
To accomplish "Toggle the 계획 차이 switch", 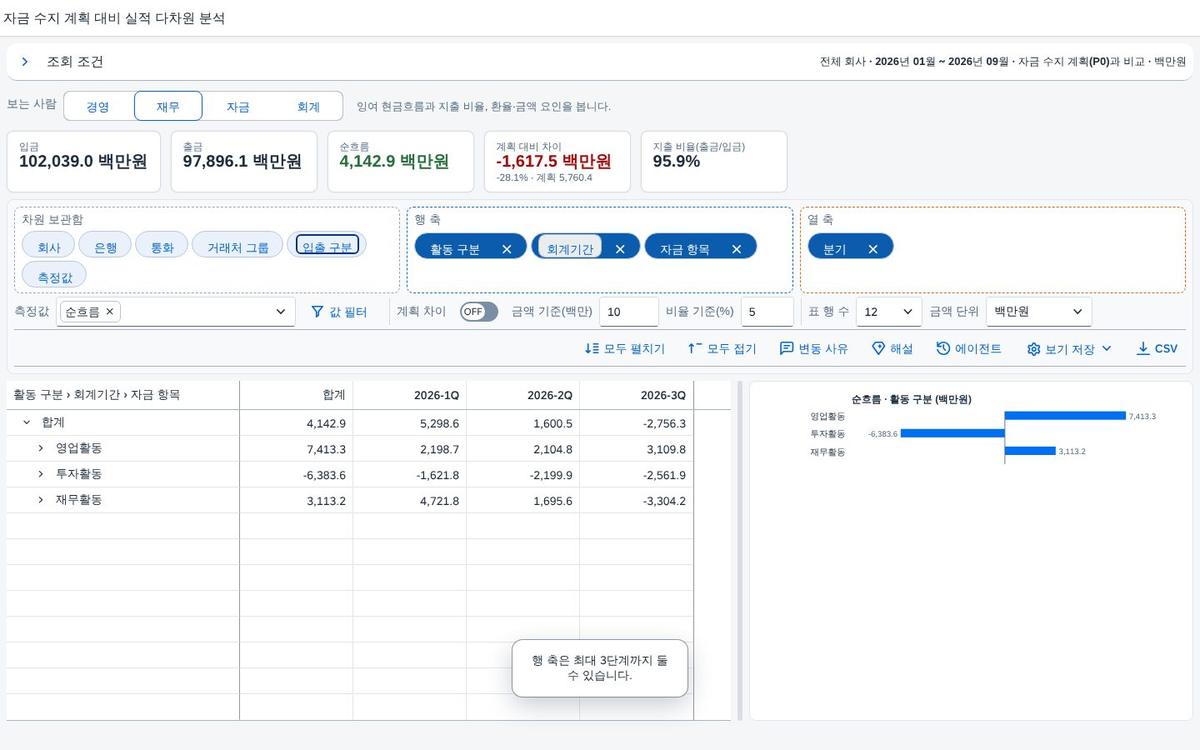I will tap(479, 312).
